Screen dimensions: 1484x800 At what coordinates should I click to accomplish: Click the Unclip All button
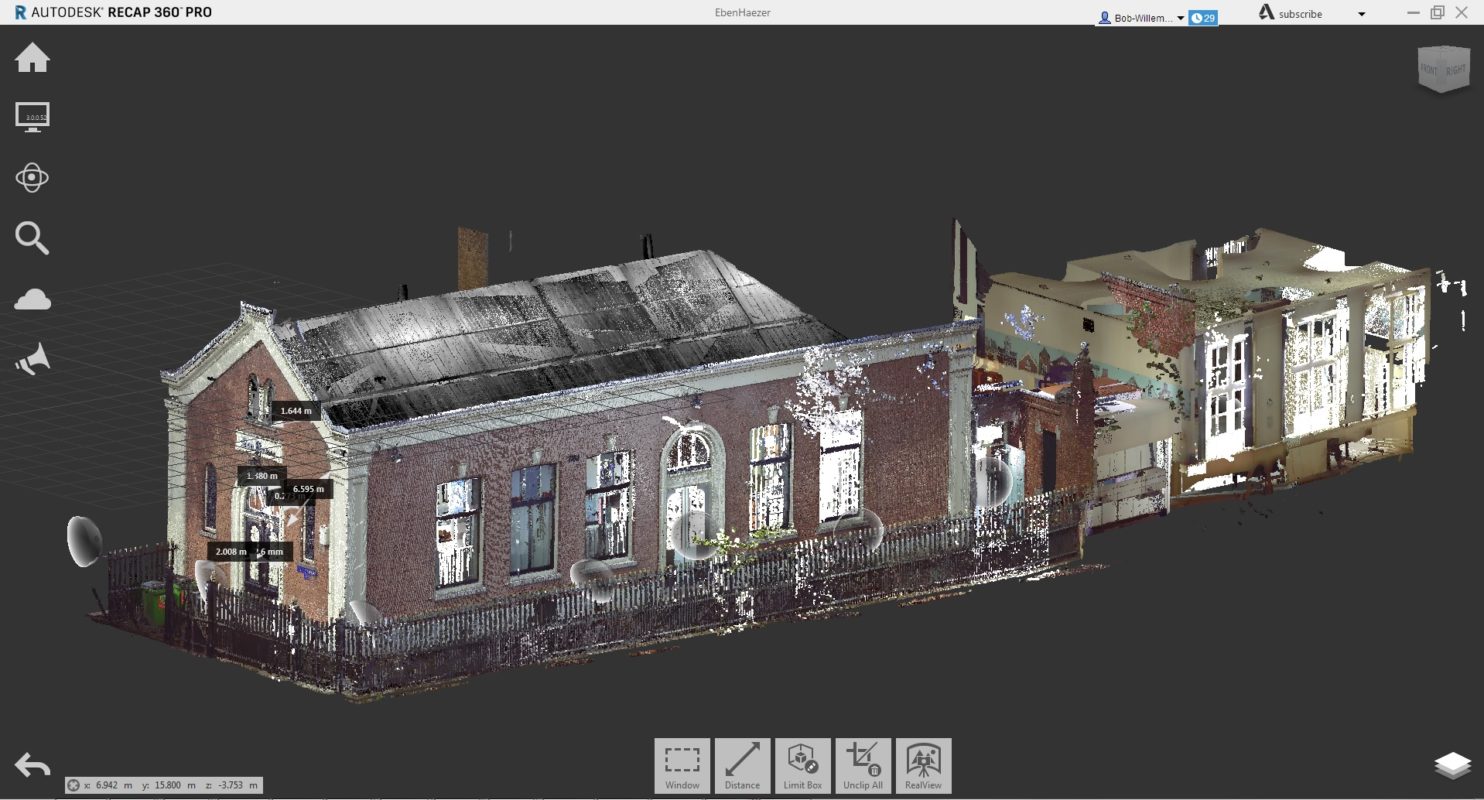point(862,765)
